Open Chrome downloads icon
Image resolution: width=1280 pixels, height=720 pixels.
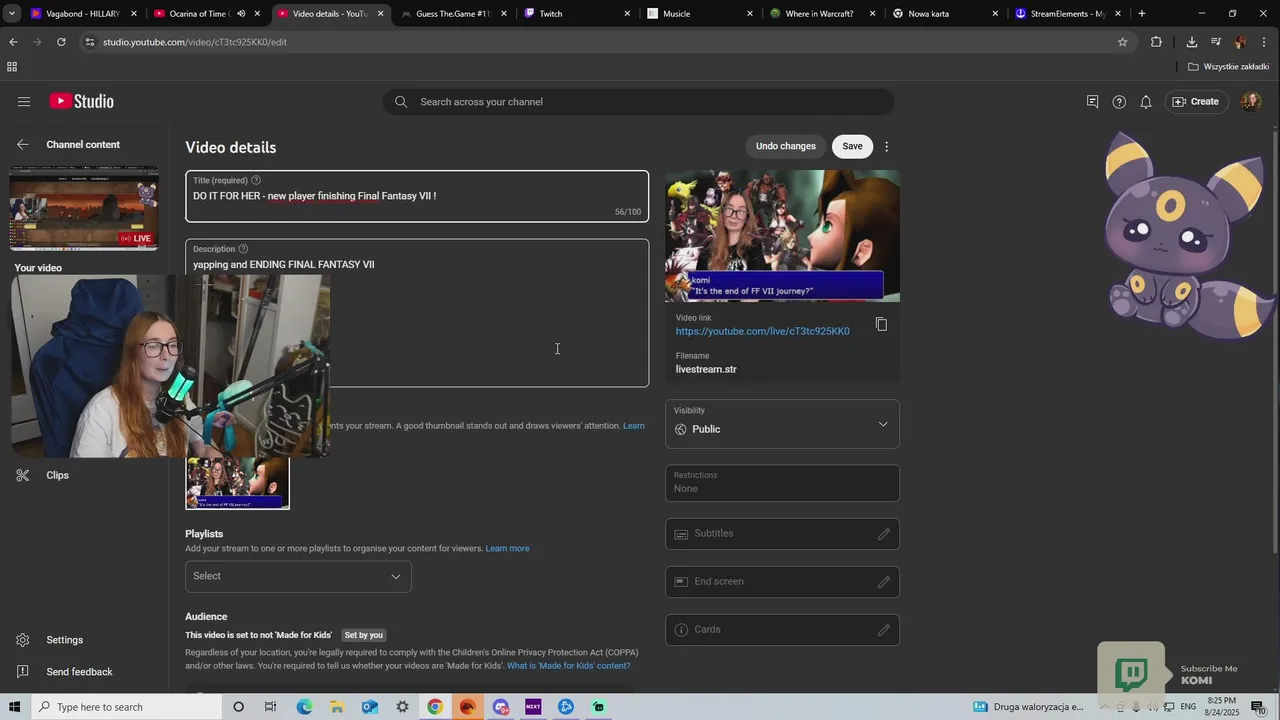click(1191, 42)
